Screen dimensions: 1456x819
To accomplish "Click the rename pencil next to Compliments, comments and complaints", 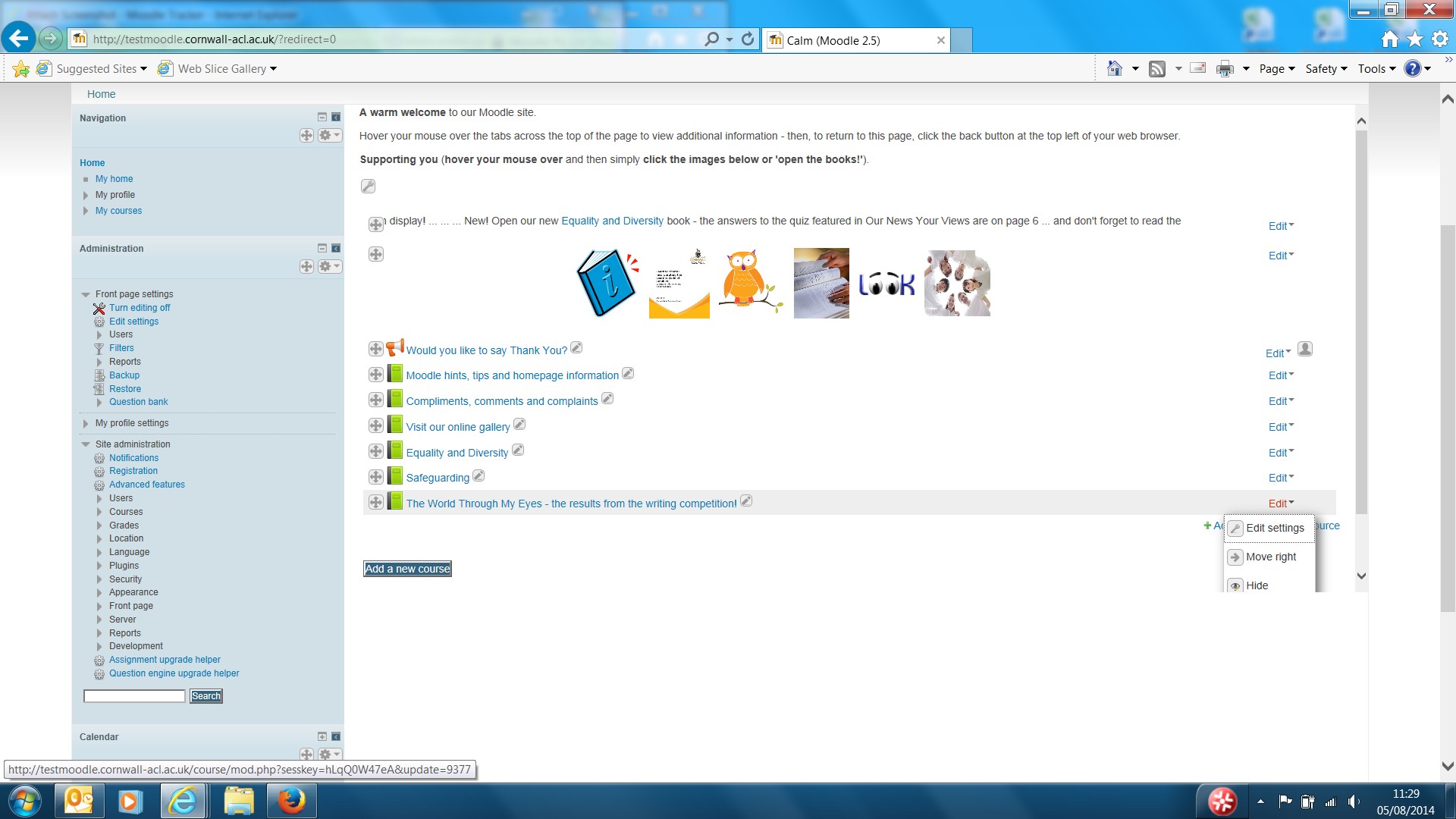I will point(607,399).
